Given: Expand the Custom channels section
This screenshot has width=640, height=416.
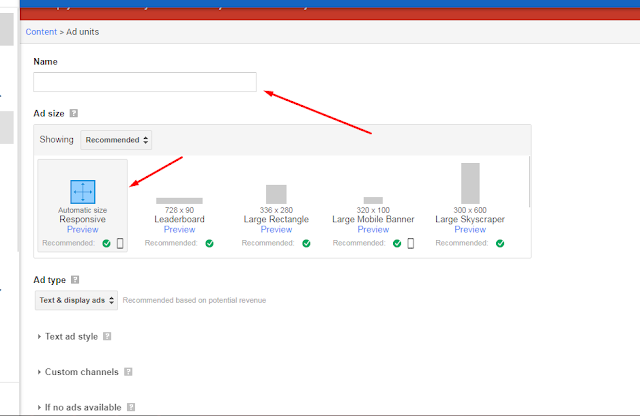Looking at the screenshot, I should pos(78,372).
